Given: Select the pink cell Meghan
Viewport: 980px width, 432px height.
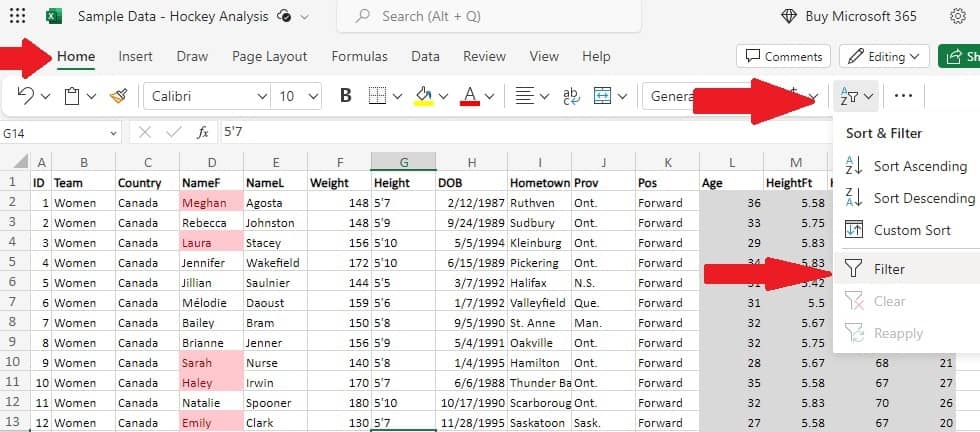Looking at the screenshot, I should 211,203.
